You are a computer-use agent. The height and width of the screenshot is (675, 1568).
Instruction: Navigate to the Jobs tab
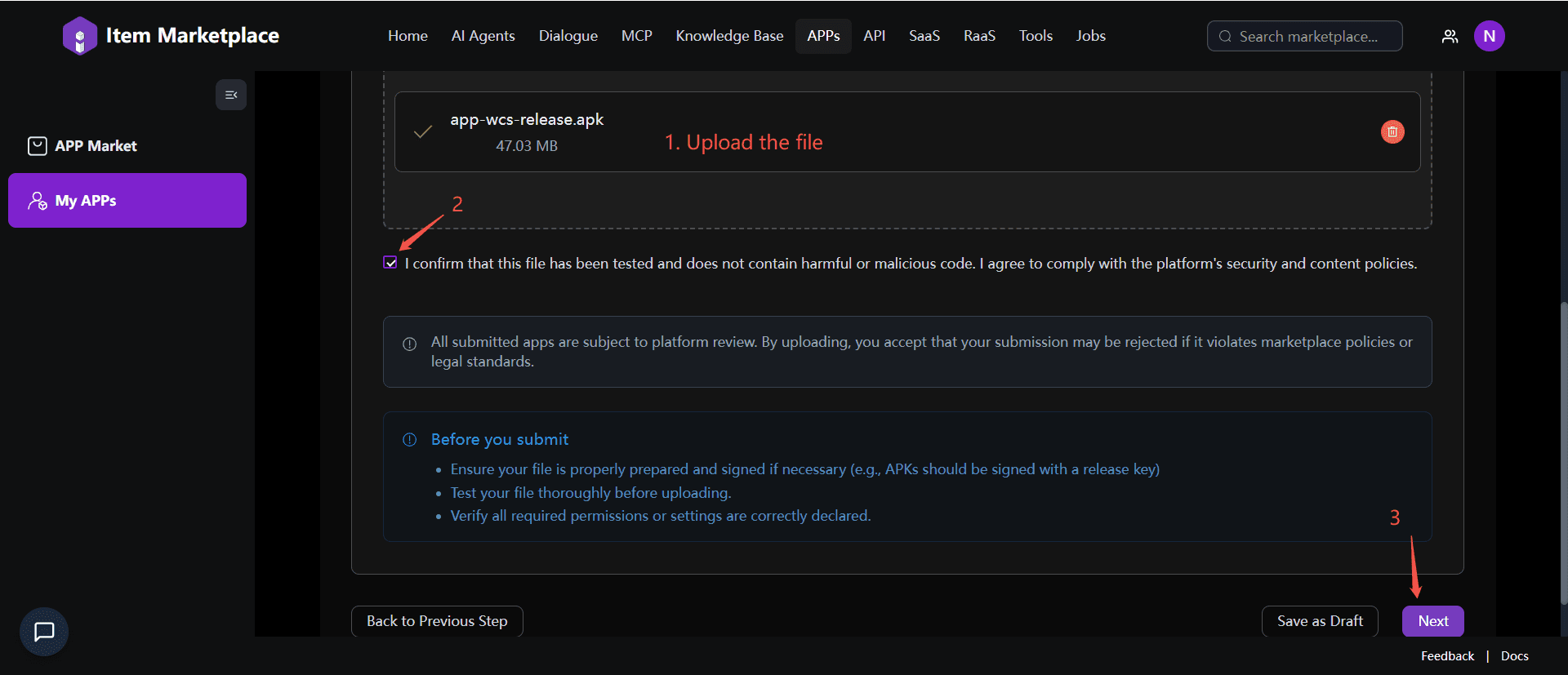click(x=1090, y=36)
